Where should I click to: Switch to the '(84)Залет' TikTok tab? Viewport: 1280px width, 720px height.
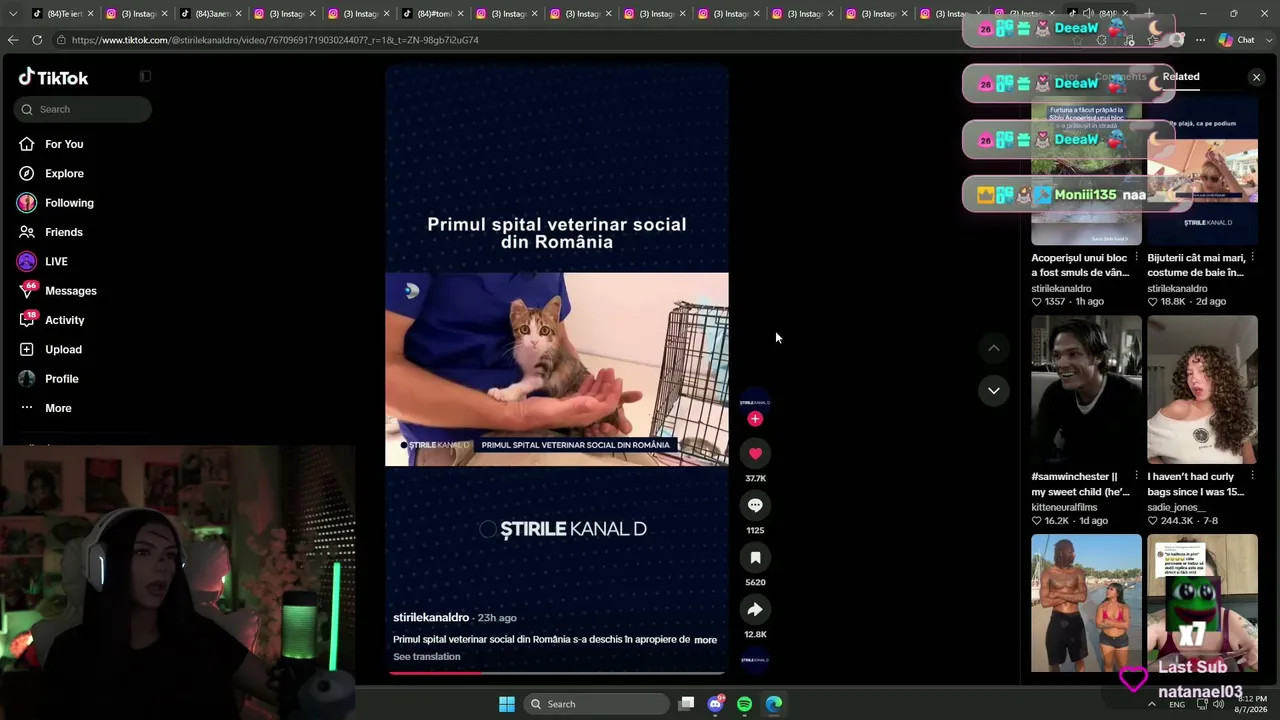[210, 14]
